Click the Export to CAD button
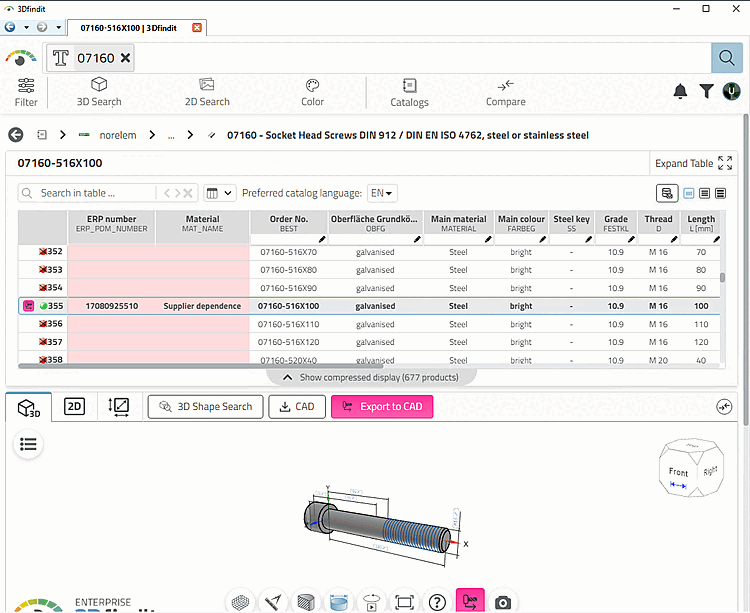The height and width of the screenshot is (613, 750). coord(382,407)
